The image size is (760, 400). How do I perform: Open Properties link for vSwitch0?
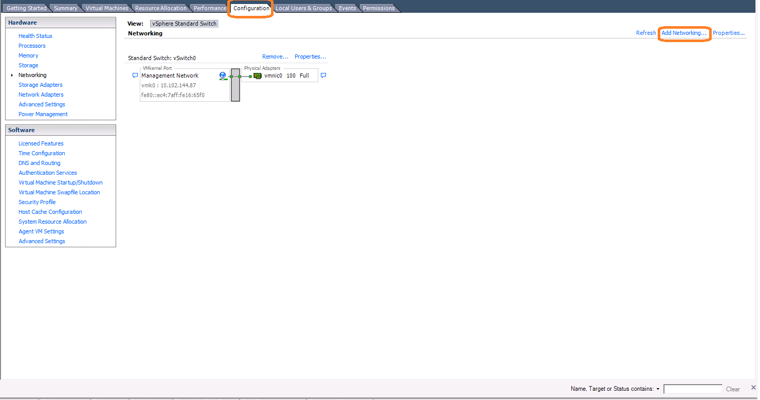tap(310, 57)
